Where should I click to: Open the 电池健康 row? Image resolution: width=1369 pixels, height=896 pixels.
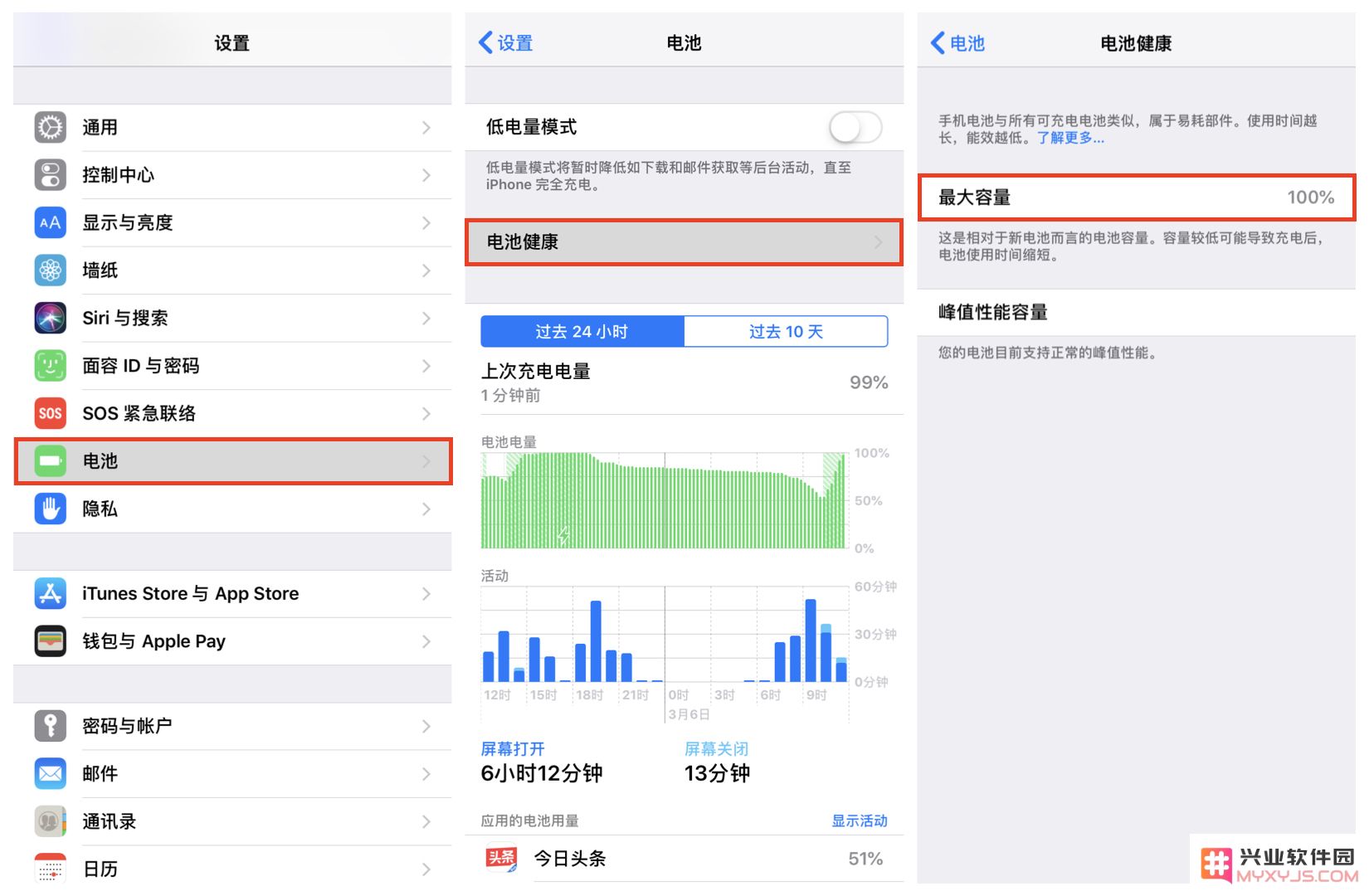[684, 242]
